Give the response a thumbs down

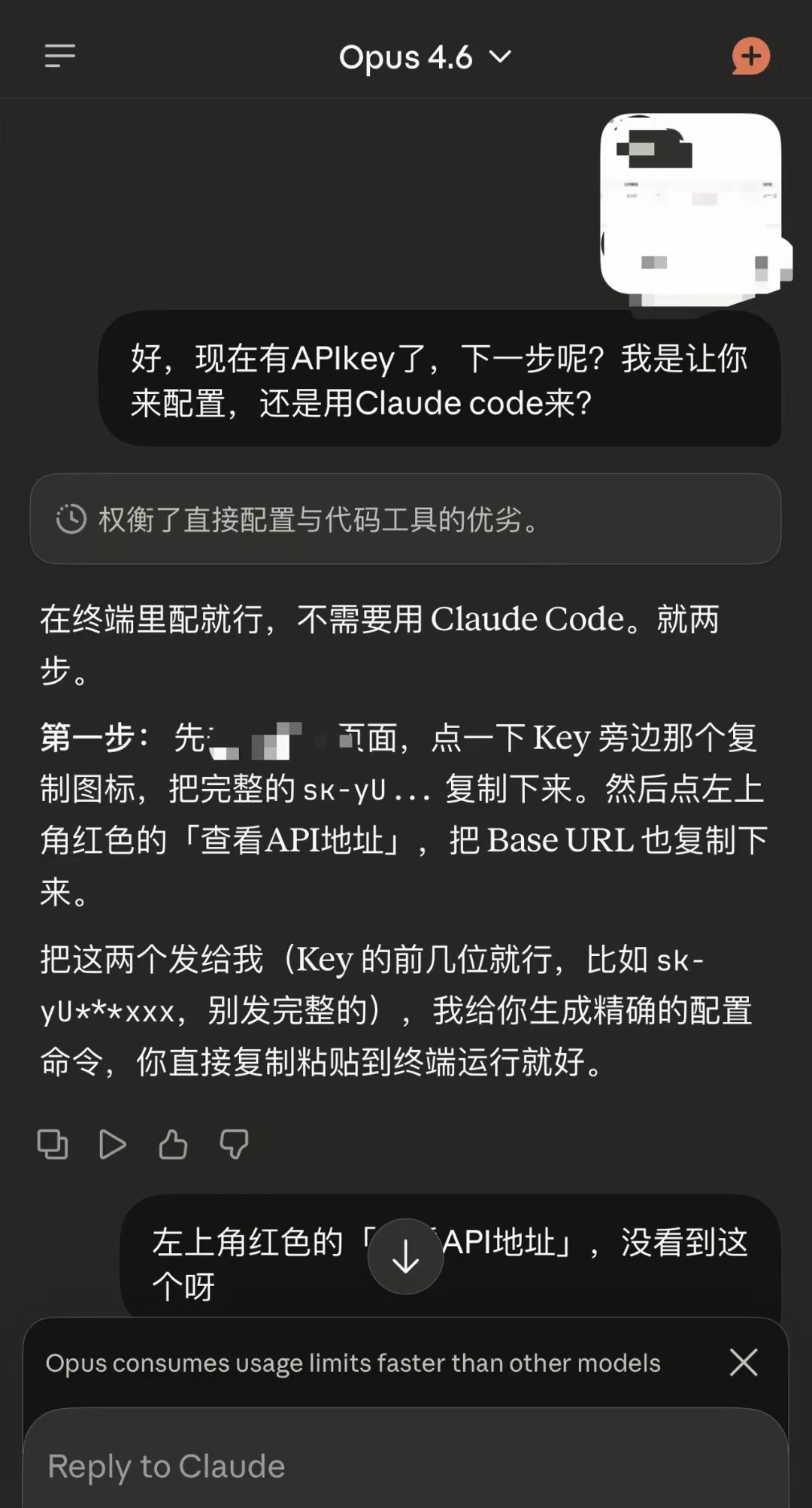[234, 1145]
